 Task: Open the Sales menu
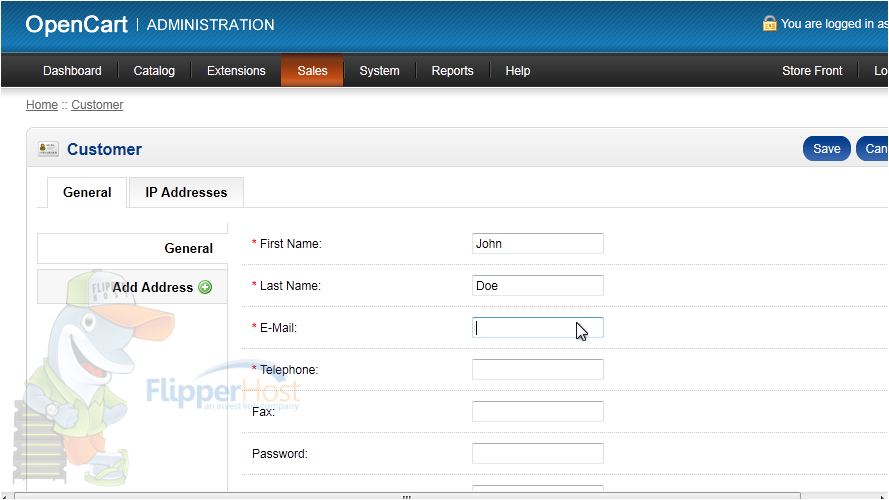[312, 71]
